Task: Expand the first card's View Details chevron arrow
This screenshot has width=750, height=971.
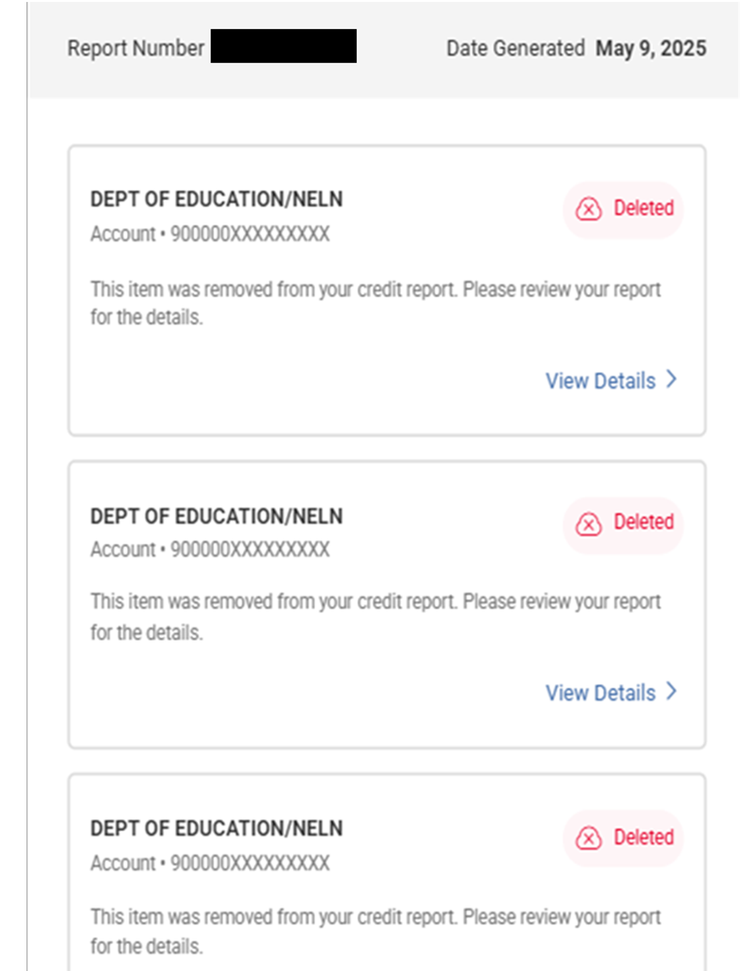Action: point(672,380)
